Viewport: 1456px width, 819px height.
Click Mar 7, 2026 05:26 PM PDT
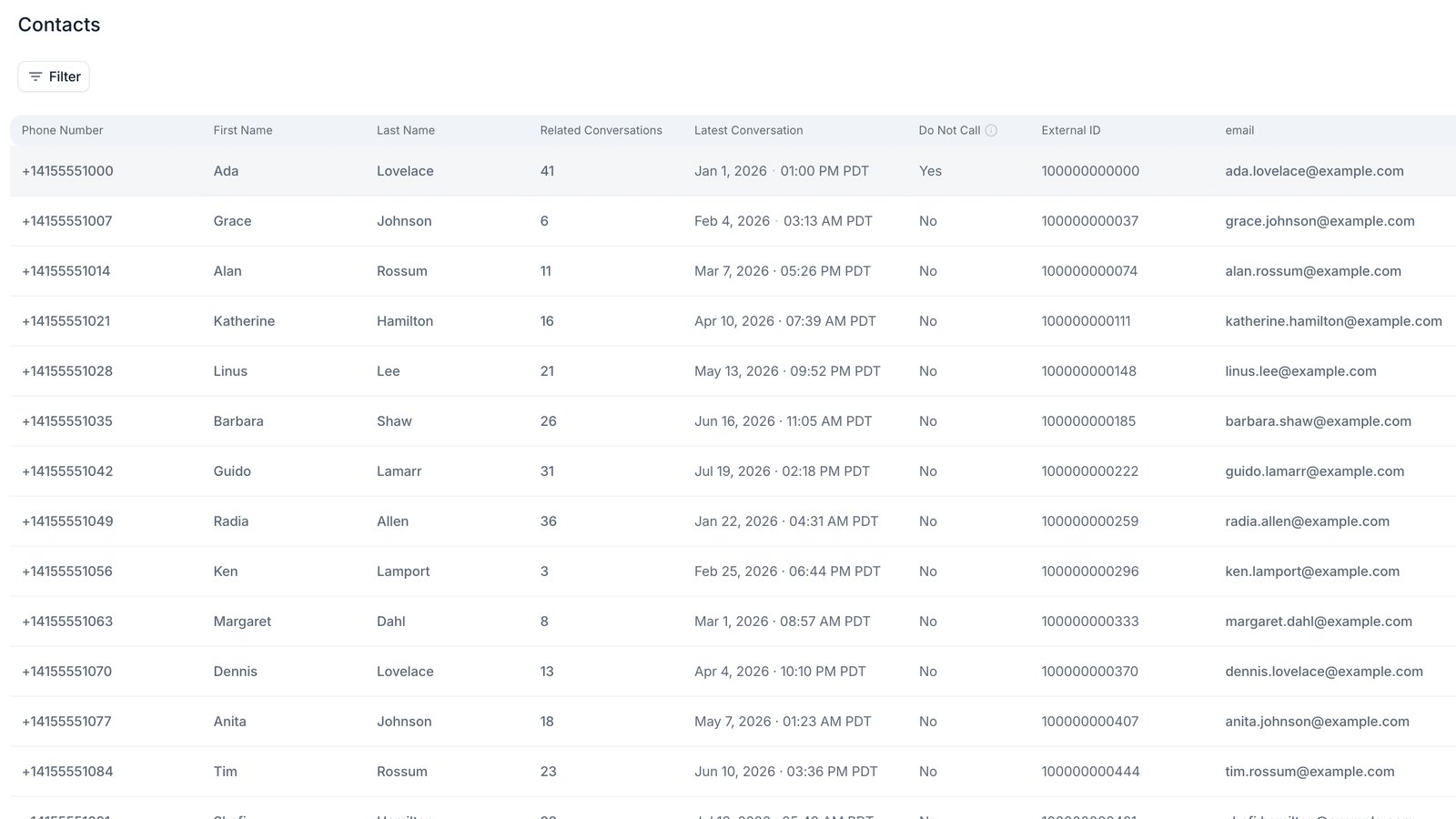click(x=783, y=271)
